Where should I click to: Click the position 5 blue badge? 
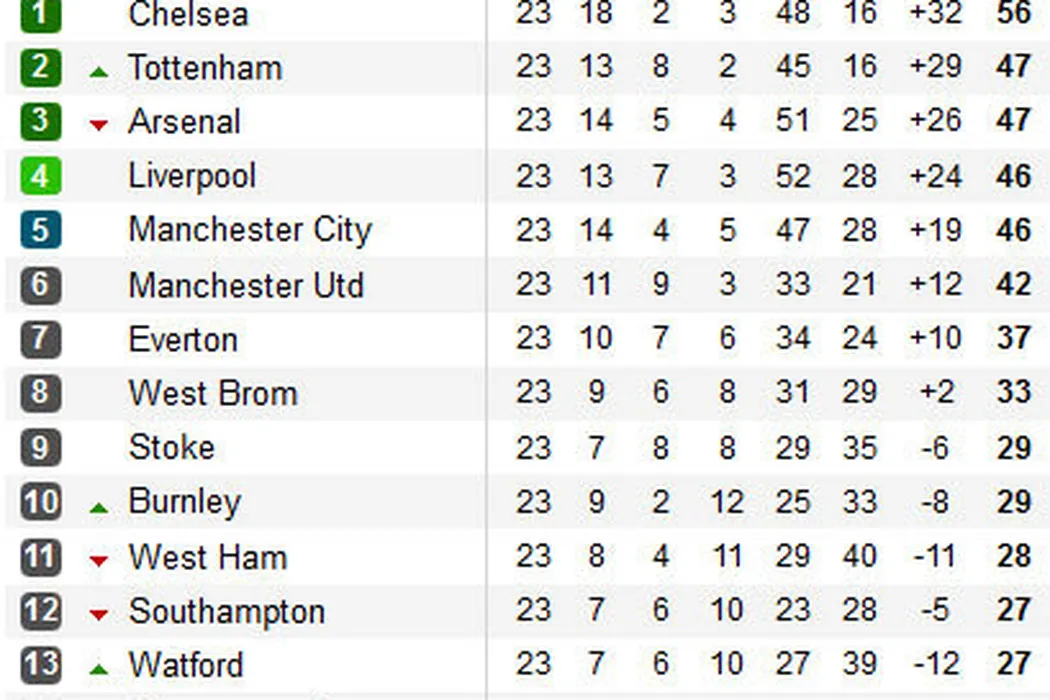tap(40, 231)
